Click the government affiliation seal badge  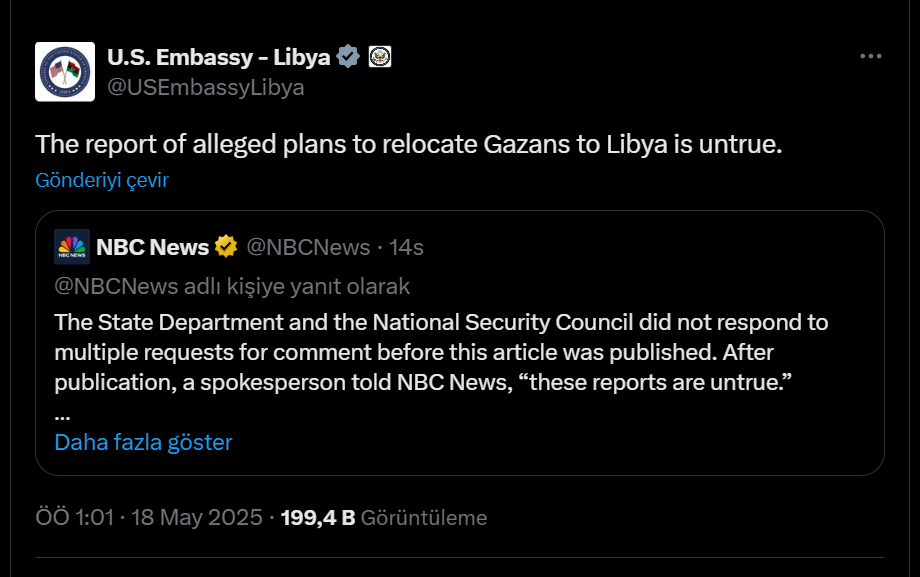coord(380,57)
